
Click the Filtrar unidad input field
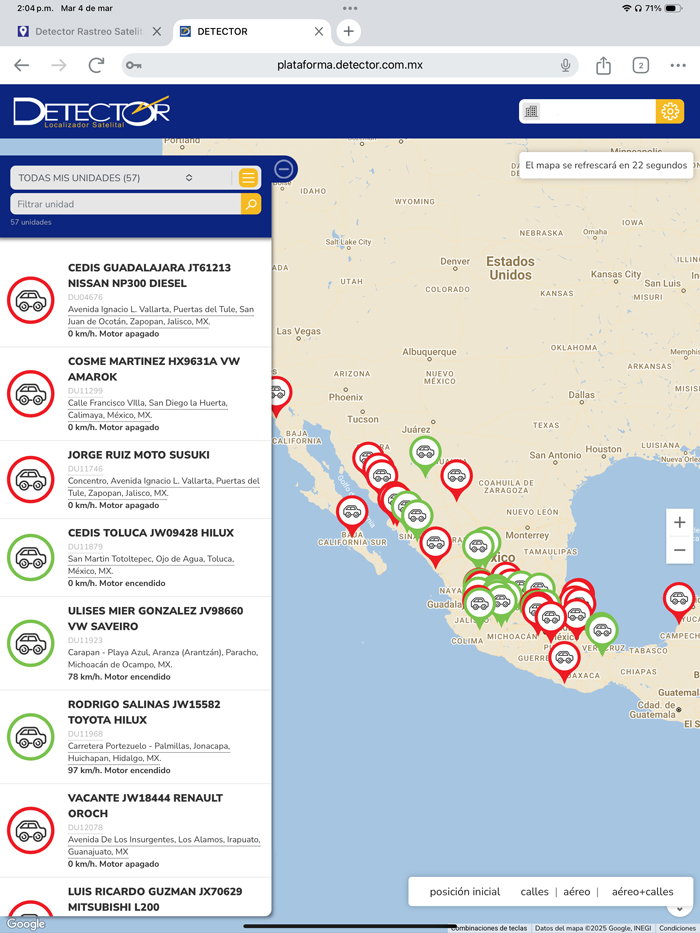pos(125,204)
